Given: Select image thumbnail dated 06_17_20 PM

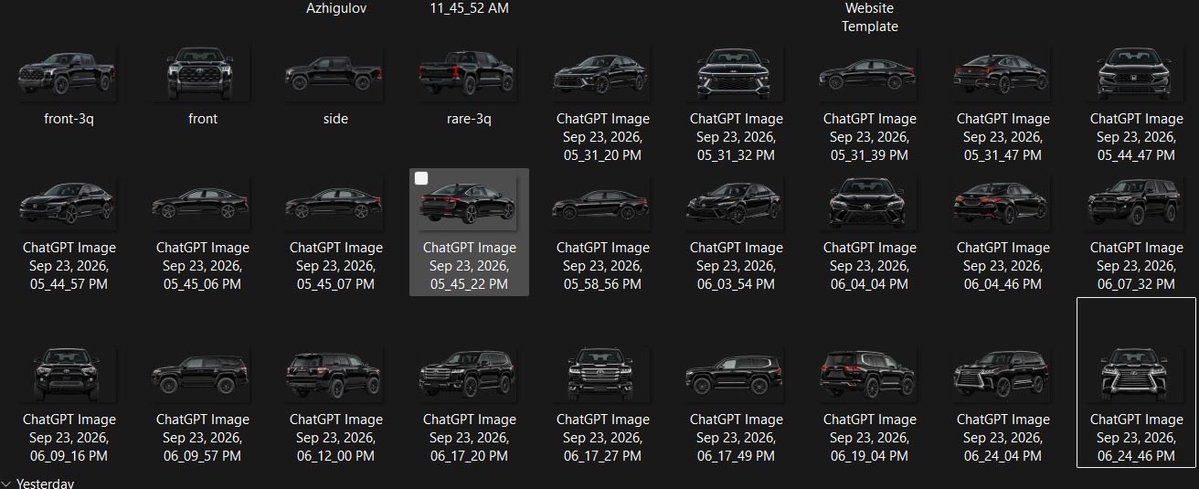Looking at the screenshot, I should [469, 374].
